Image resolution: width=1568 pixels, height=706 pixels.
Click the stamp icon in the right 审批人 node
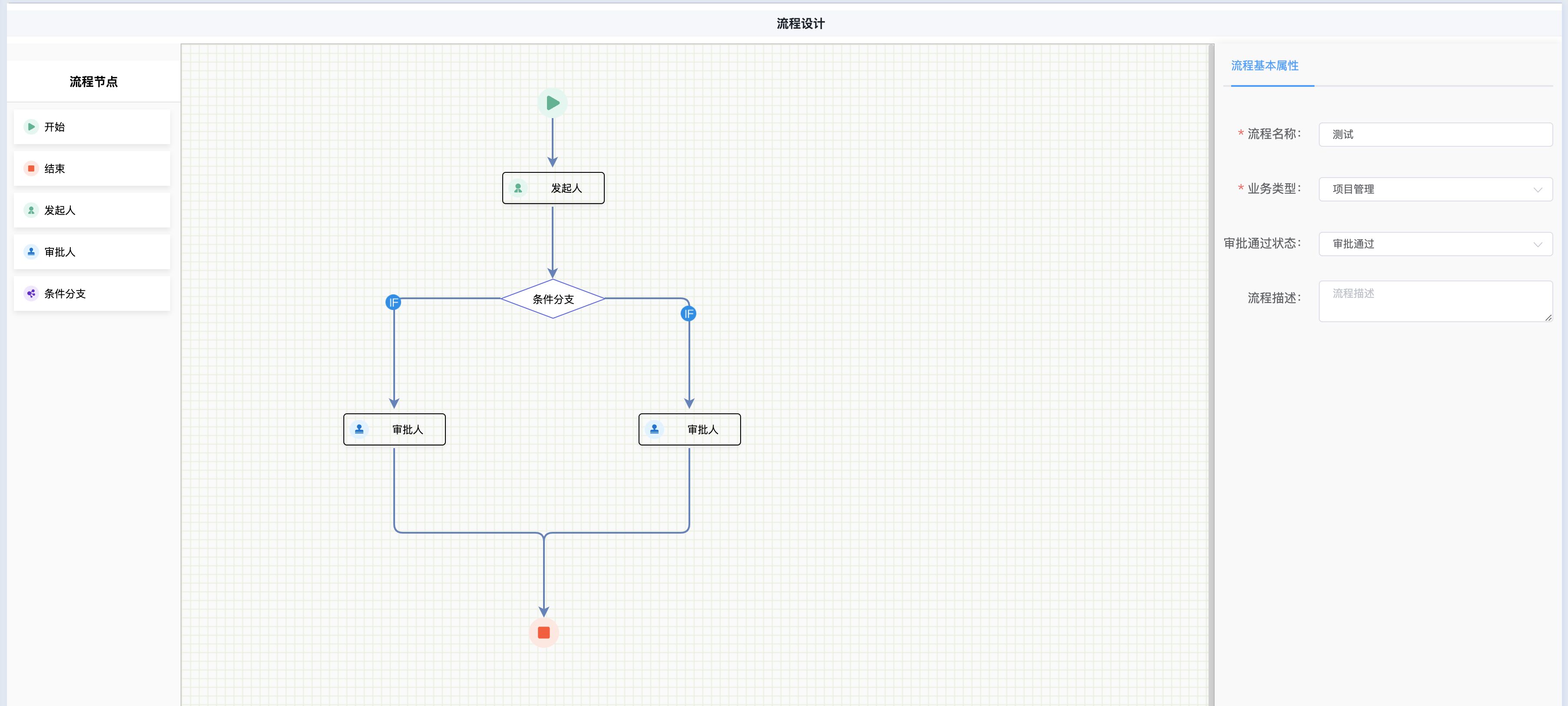(x=654, y=429)
